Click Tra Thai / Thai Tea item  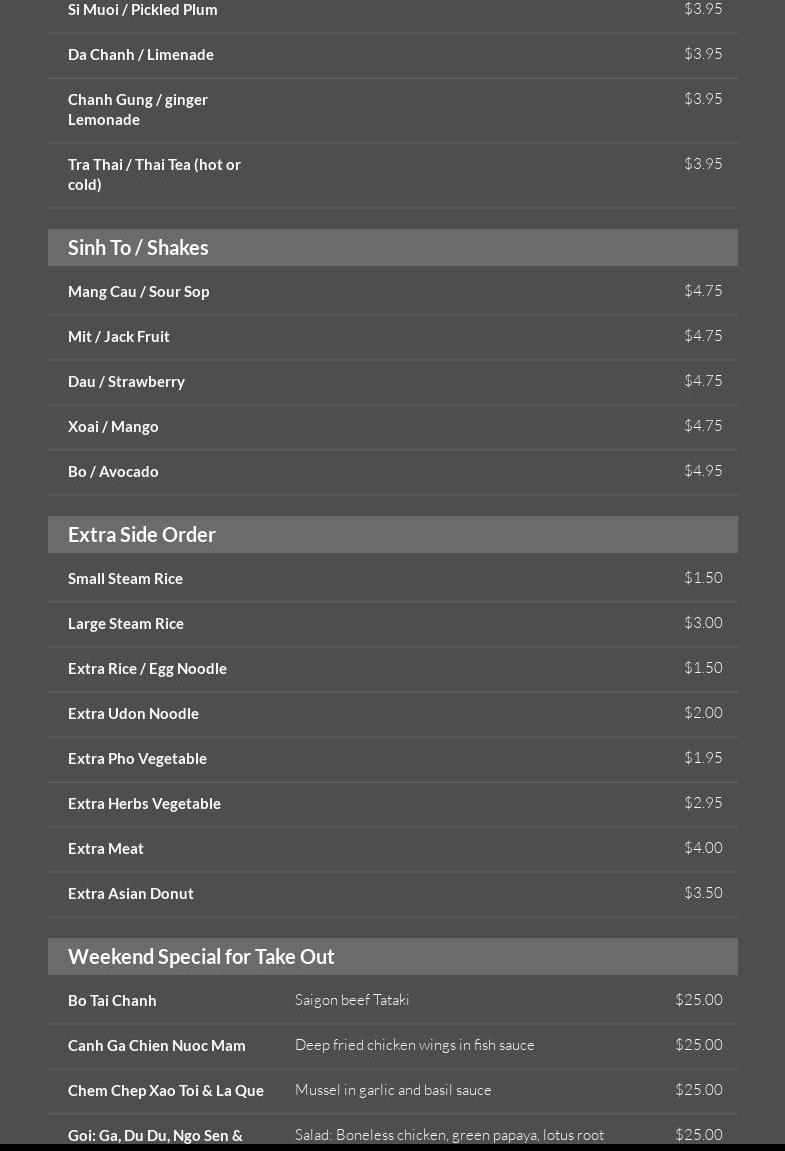click(x=154, y=174)
